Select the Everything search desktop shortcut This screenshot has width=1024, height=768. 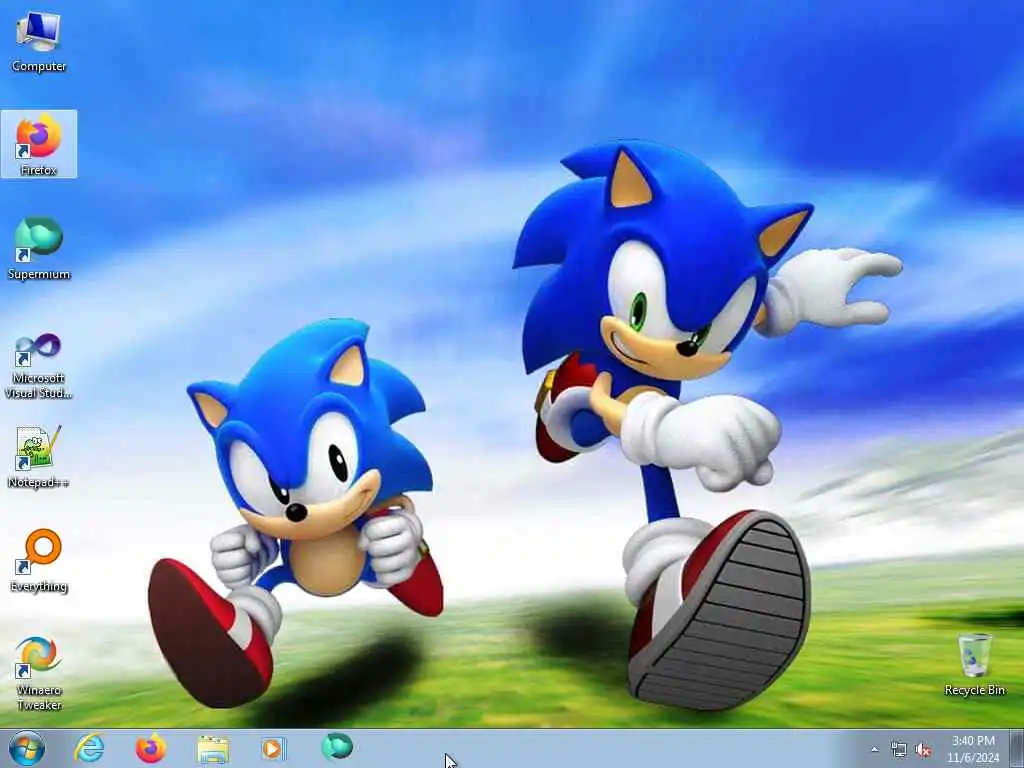tap(39, 560)
